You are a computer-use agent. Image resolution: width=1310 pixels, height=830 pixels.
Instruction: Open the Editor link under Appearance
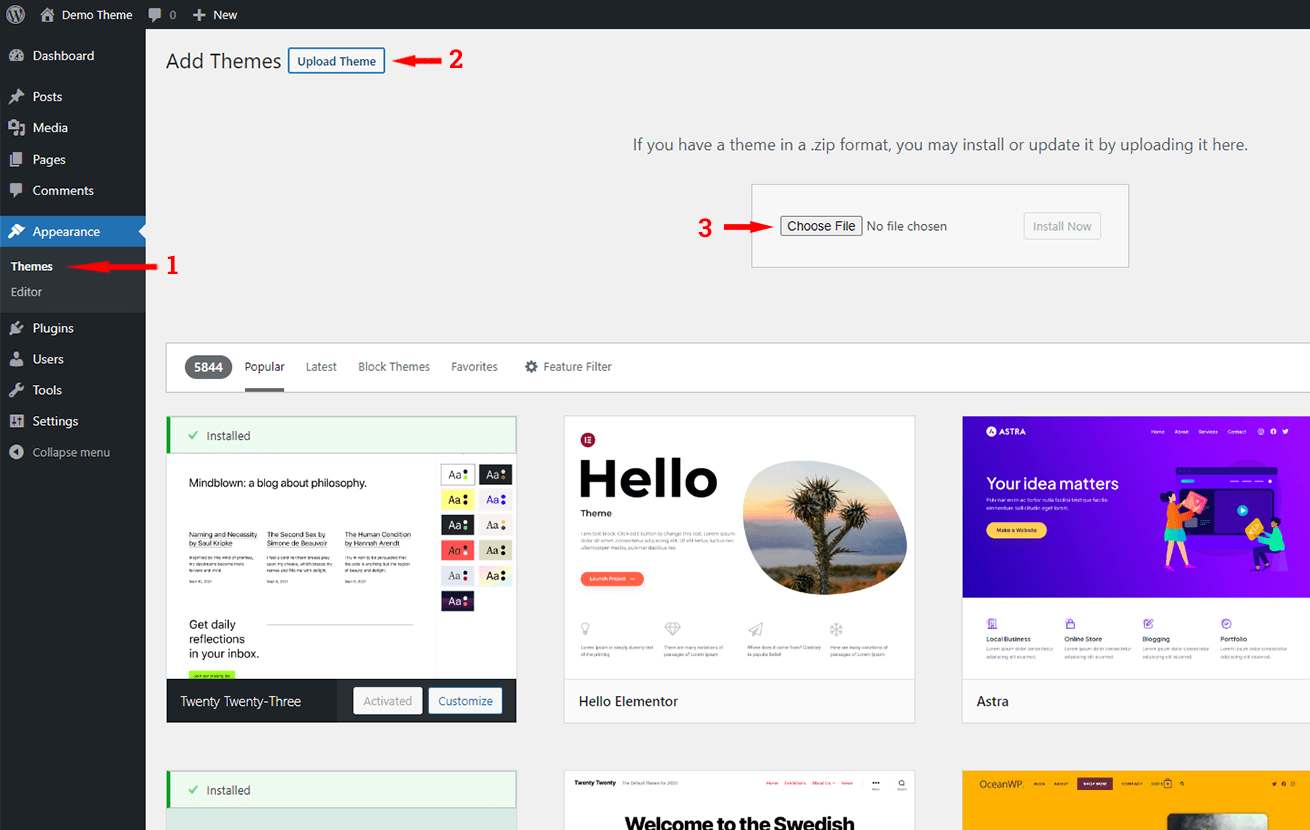[26, 291]
